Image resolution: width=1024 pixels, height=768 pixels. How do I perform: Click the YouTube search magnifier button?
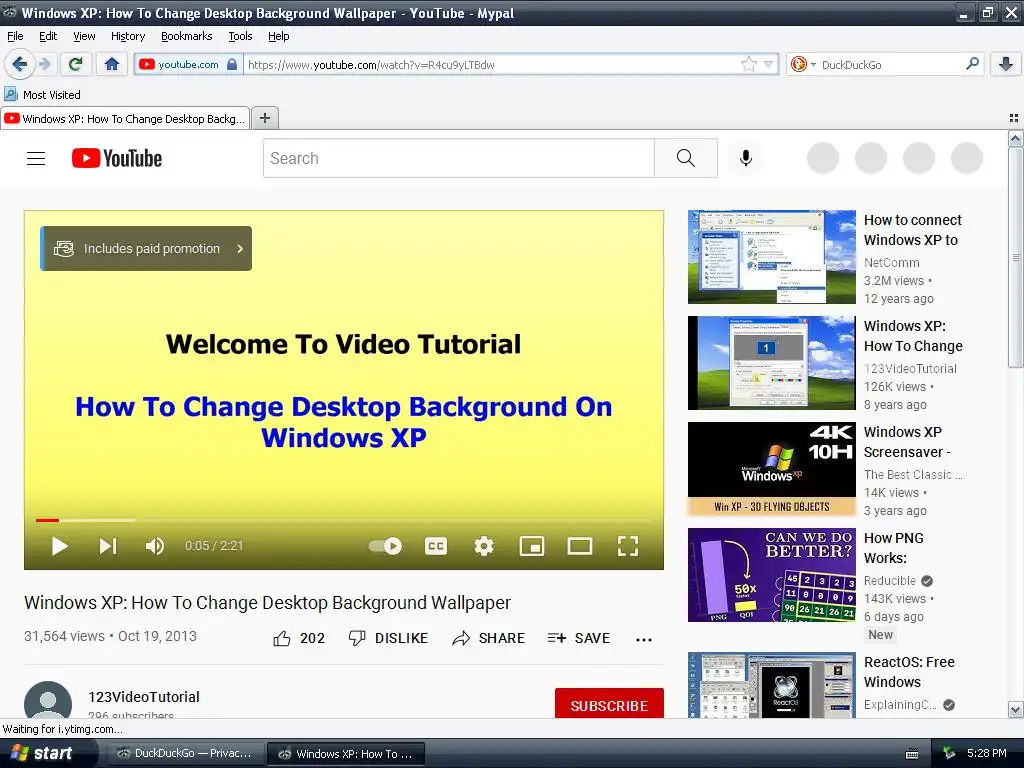pos(686,159)
